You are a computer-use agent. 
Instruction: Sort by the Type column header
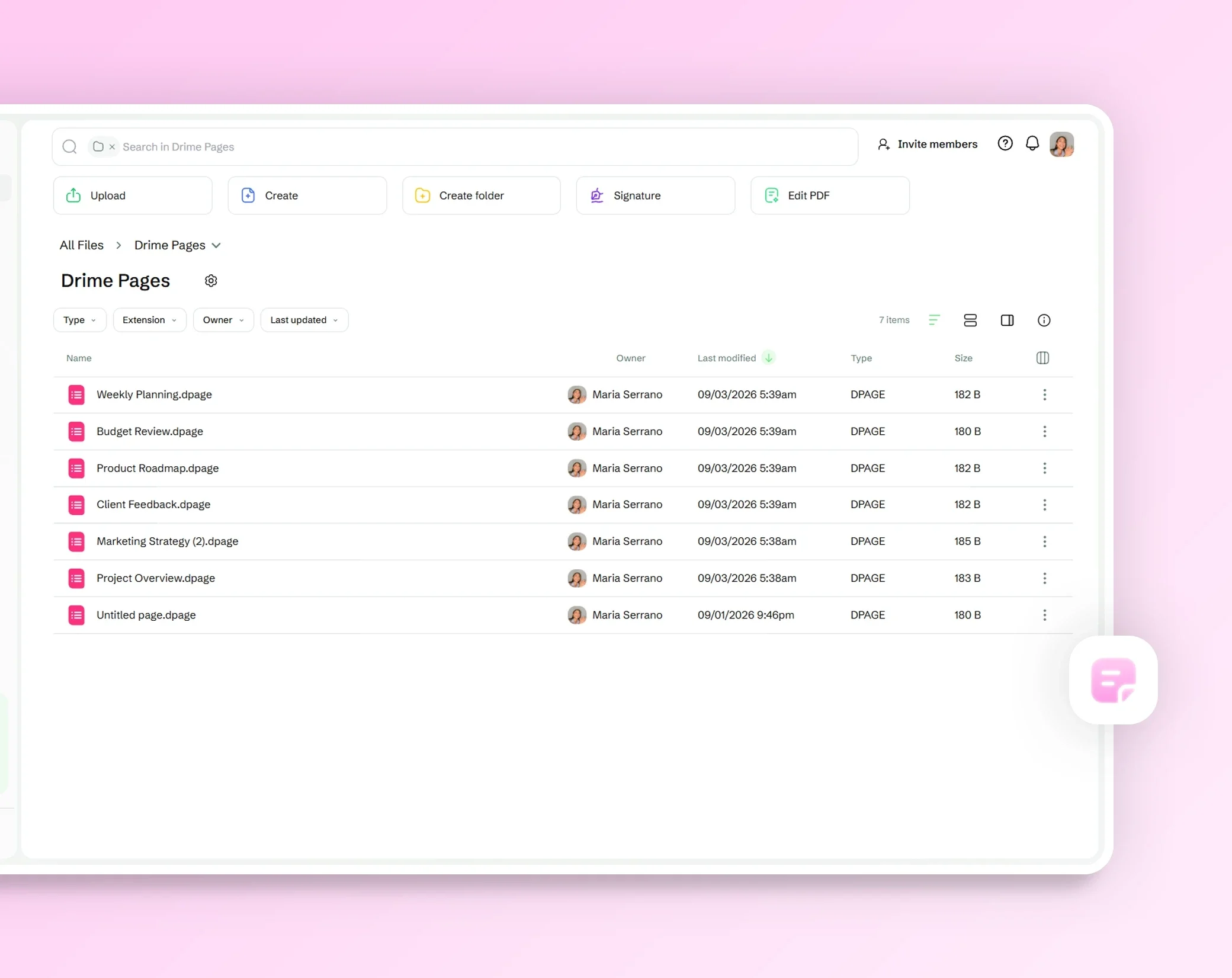coord(861,358)
